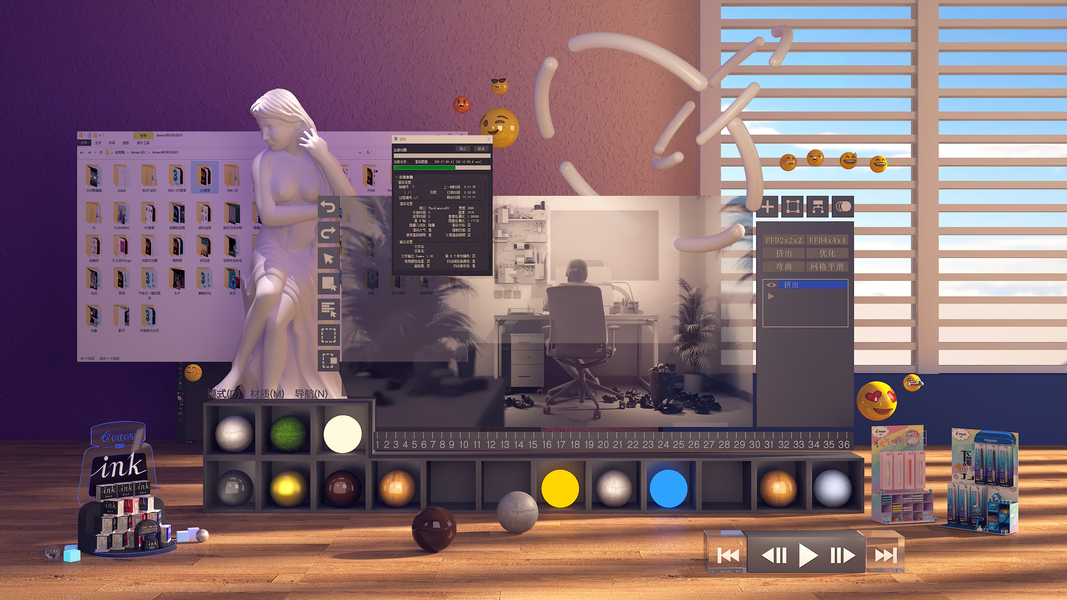Apply the FFD4x4x4 modifier
This screenshot has width=1067, height=600.
click(827, 240)
